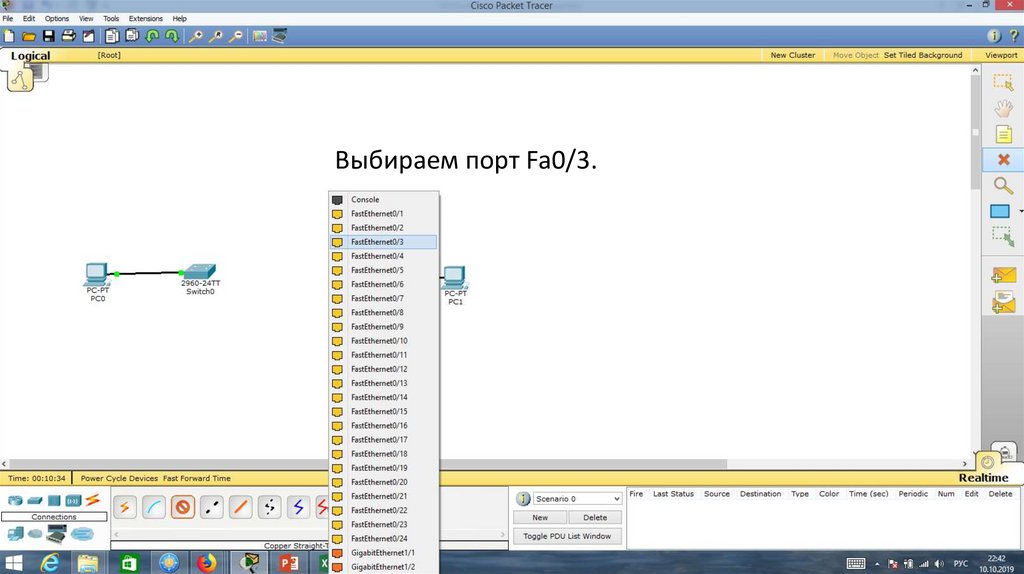Pick the Select tool in right sidebar

[1003, 82]
